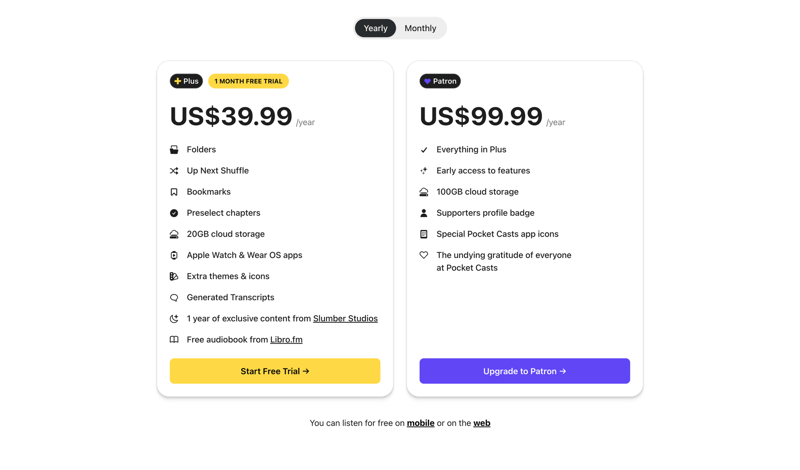This screenshot has height=470, width=800.
Task: Click the Bookmarks feature icon
Action: point(174,192)
